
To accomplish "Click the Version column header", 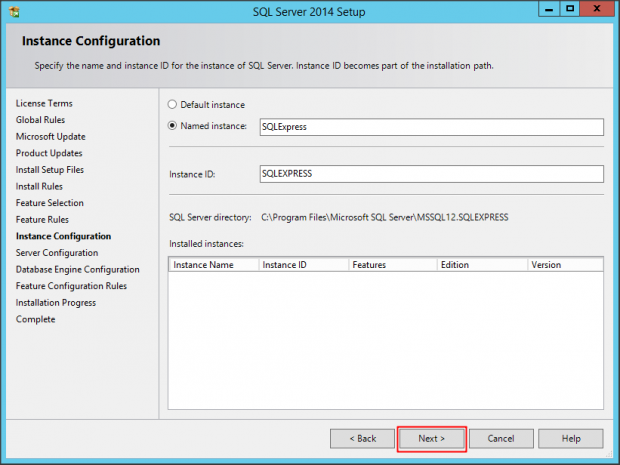I will (x=565, y=265).
